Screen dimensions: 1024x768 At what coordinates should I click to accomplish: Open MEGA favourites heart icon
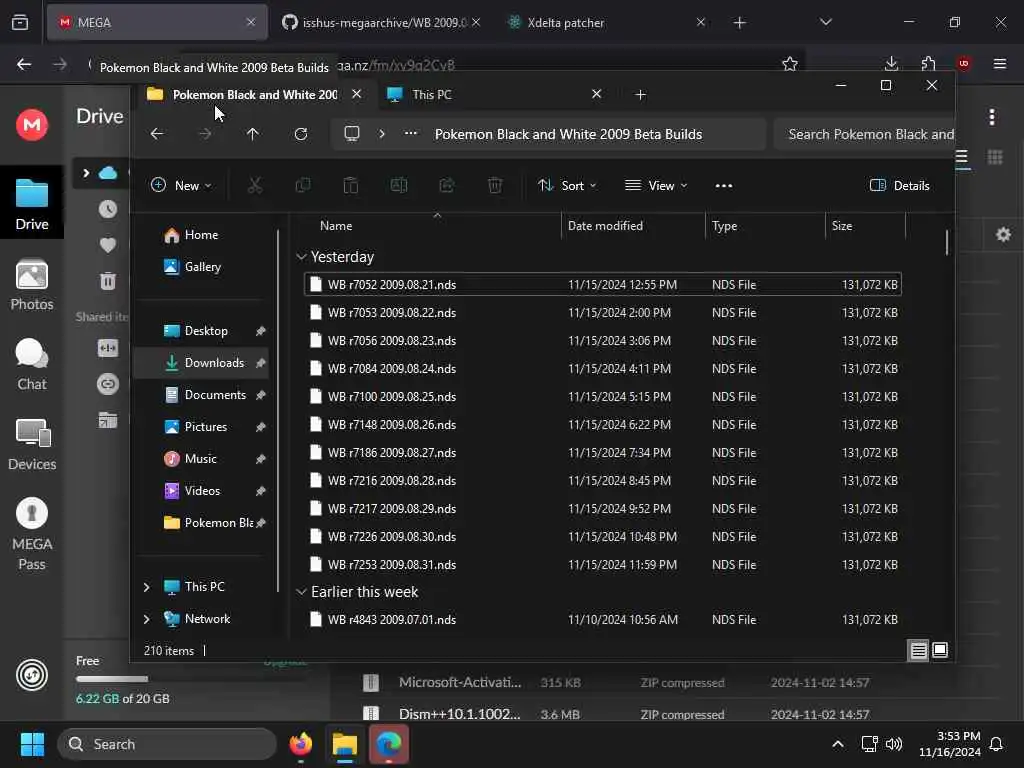tap(108, 245)
